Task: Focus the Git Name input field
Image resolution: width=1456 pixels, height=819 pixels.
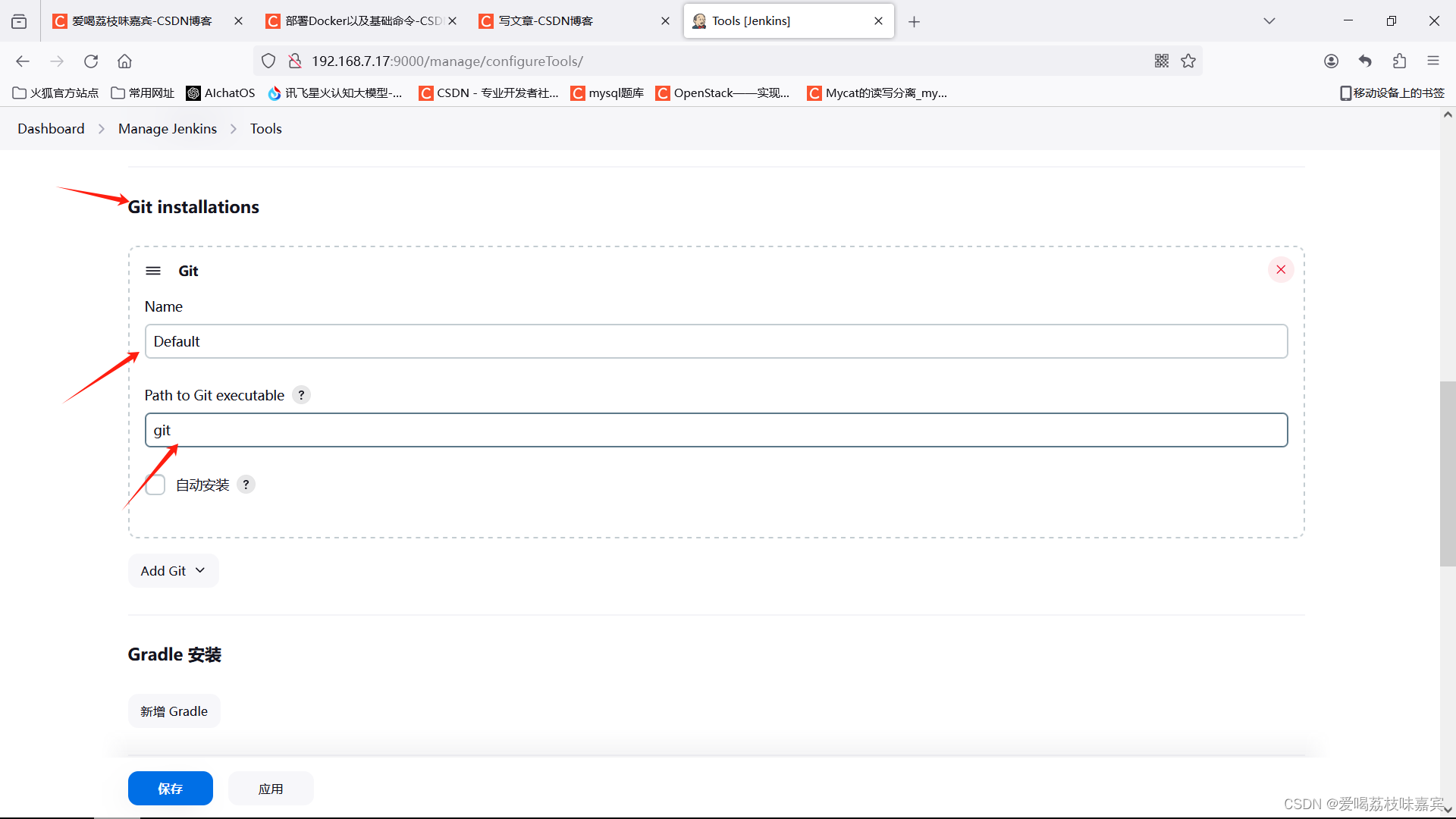Action: [x=716, y=341]
